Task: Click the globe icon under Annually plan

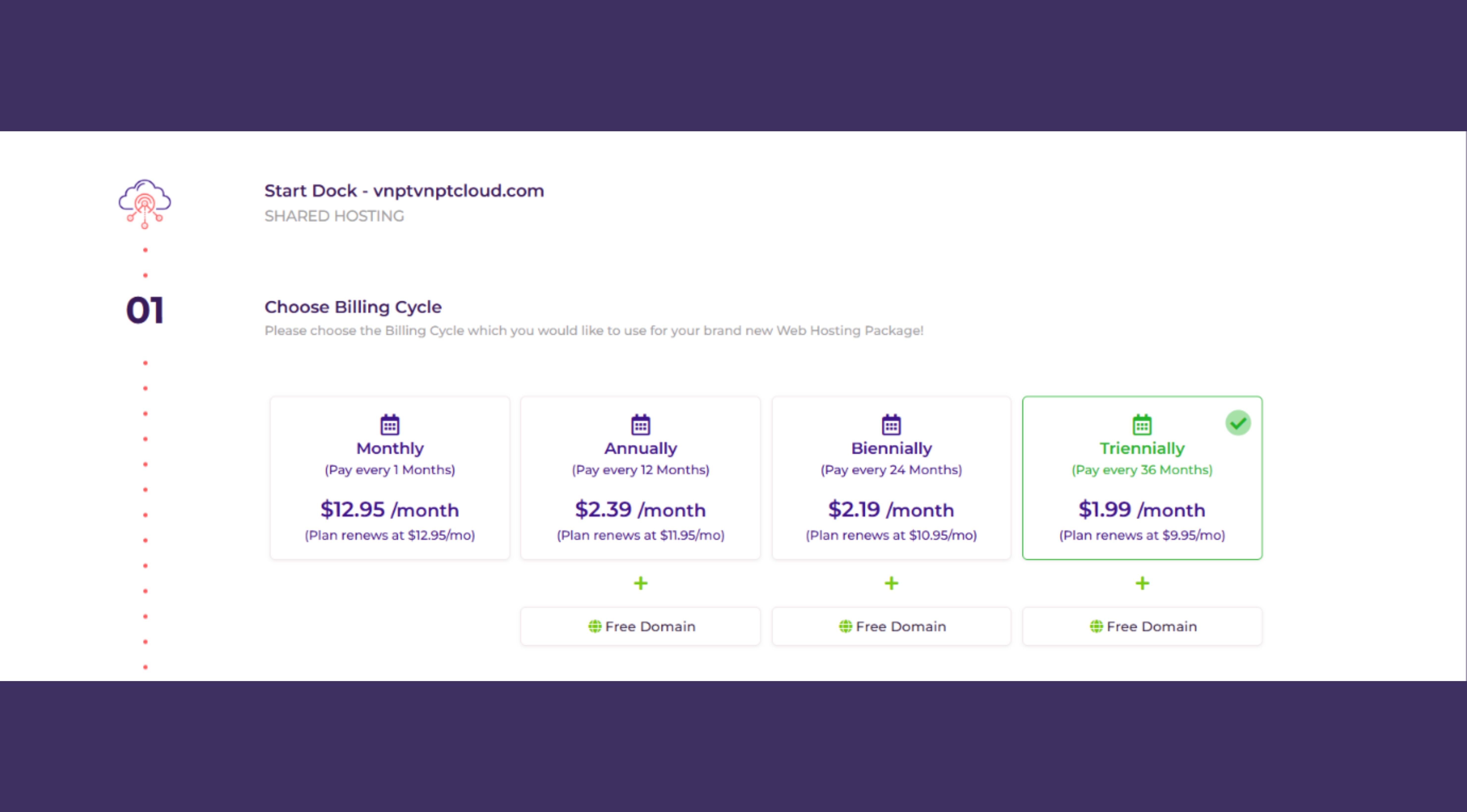Action: coord(594,626)
